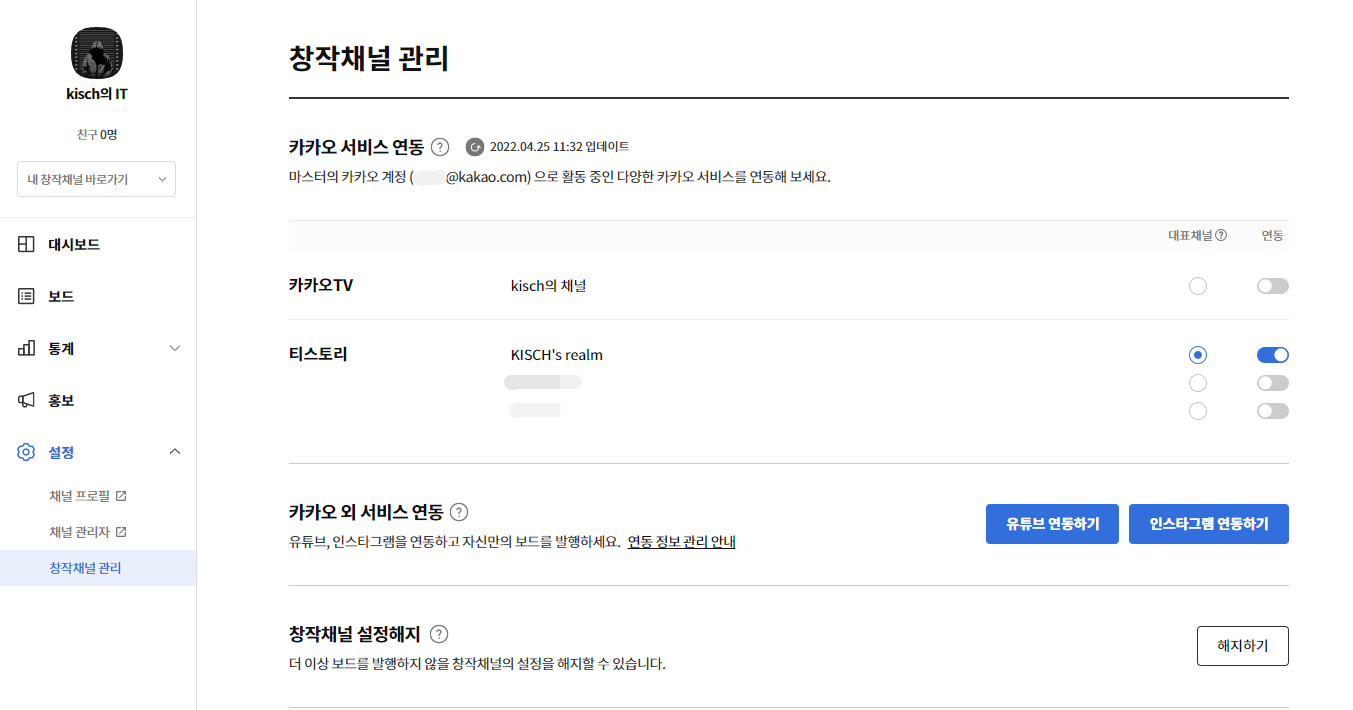Click the 통계 bar chart icon
The width and height of the screenshot is (1353, 710).
(x=27, y=348)
